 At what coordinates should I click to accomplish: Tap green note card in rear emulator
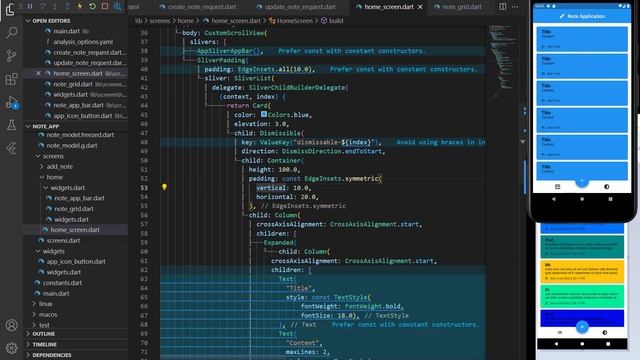click(582, 296)
